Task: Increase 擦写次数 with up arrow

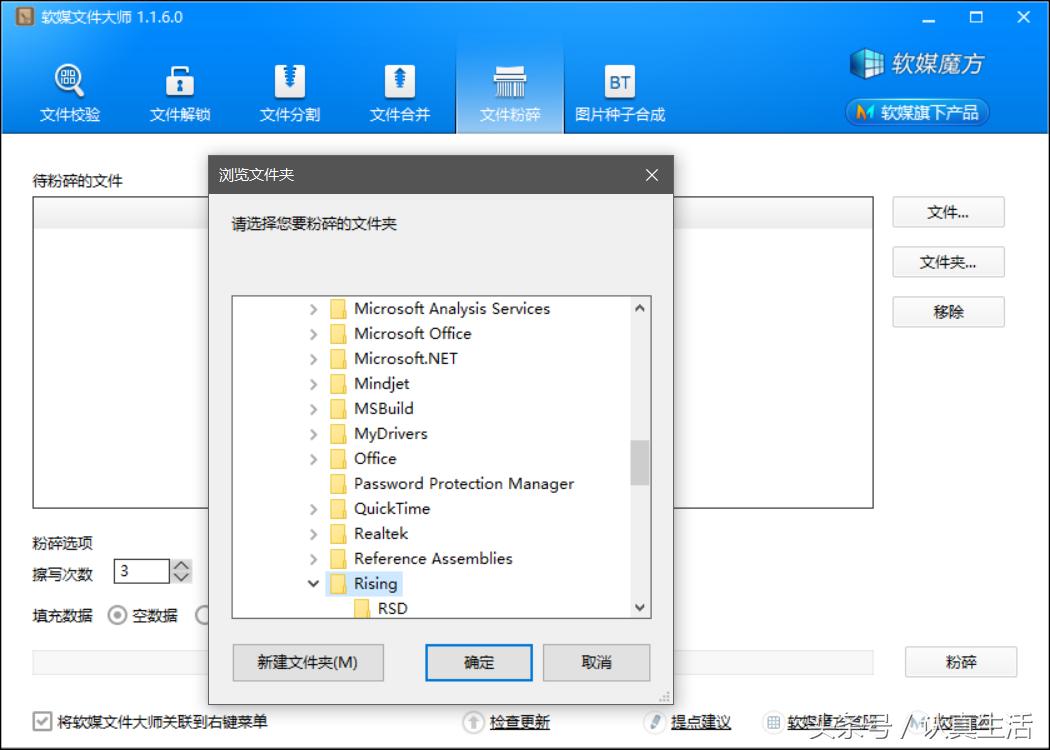Action: [181, 565]
